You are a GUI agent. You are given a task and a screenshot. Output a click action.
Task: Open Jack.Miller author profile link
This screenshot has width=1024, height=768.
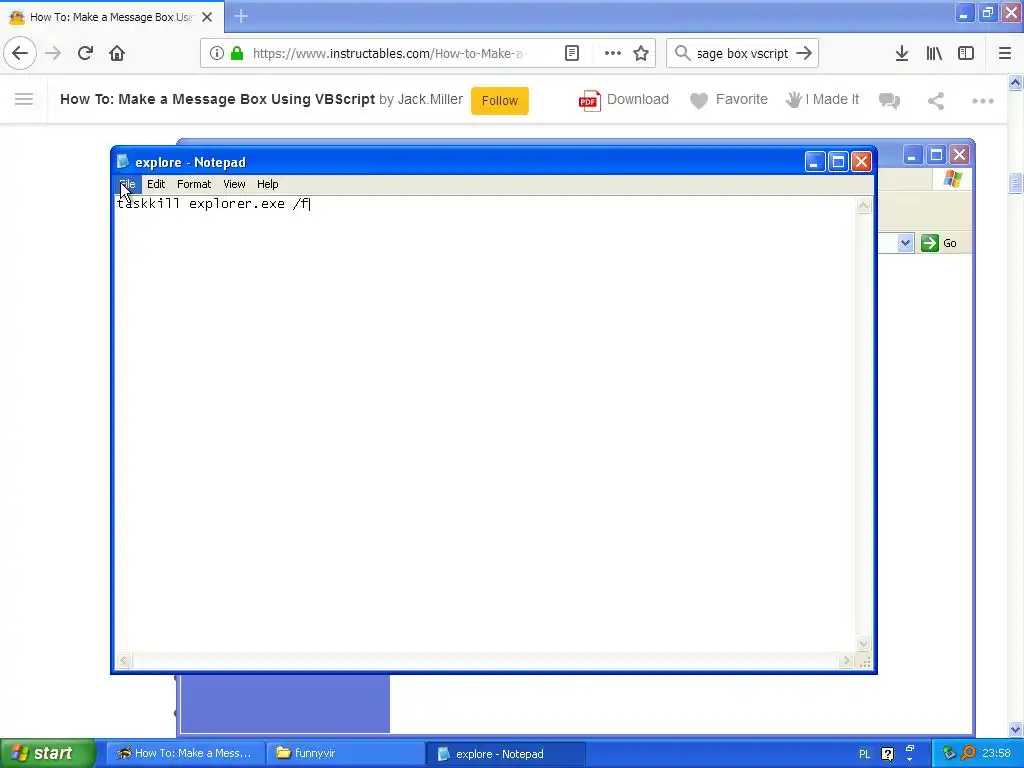pyautogui.click(x=430, y=99)
